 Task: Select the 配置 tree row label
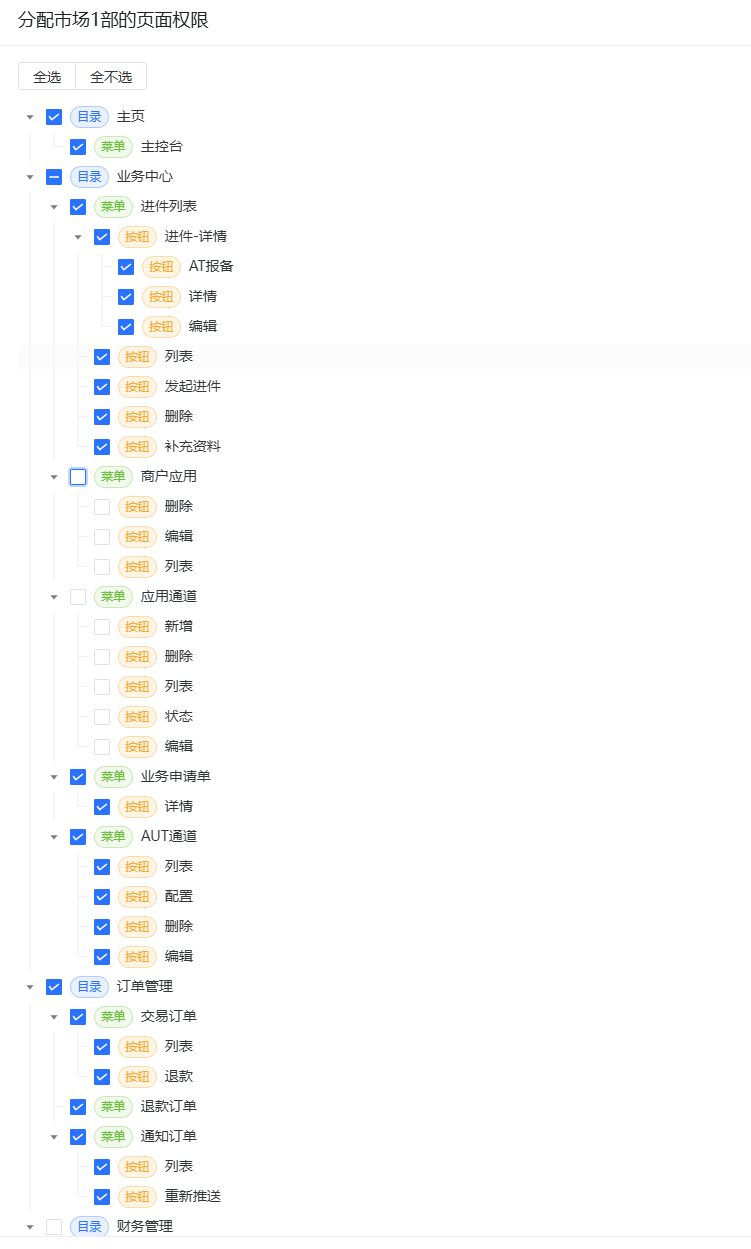(x=179, y=897)
